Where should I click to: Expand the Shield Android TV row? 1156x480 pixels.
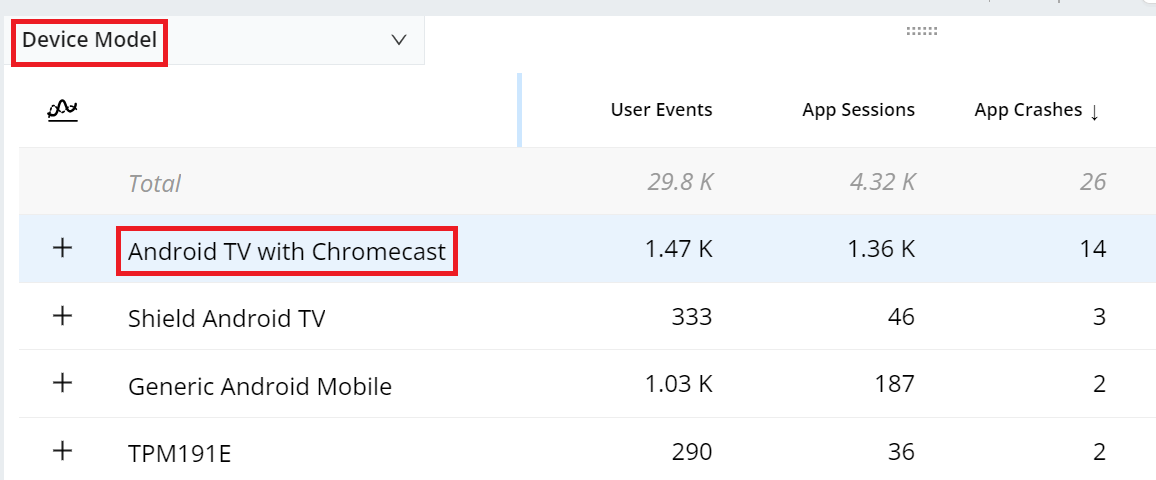click(62, 317)
